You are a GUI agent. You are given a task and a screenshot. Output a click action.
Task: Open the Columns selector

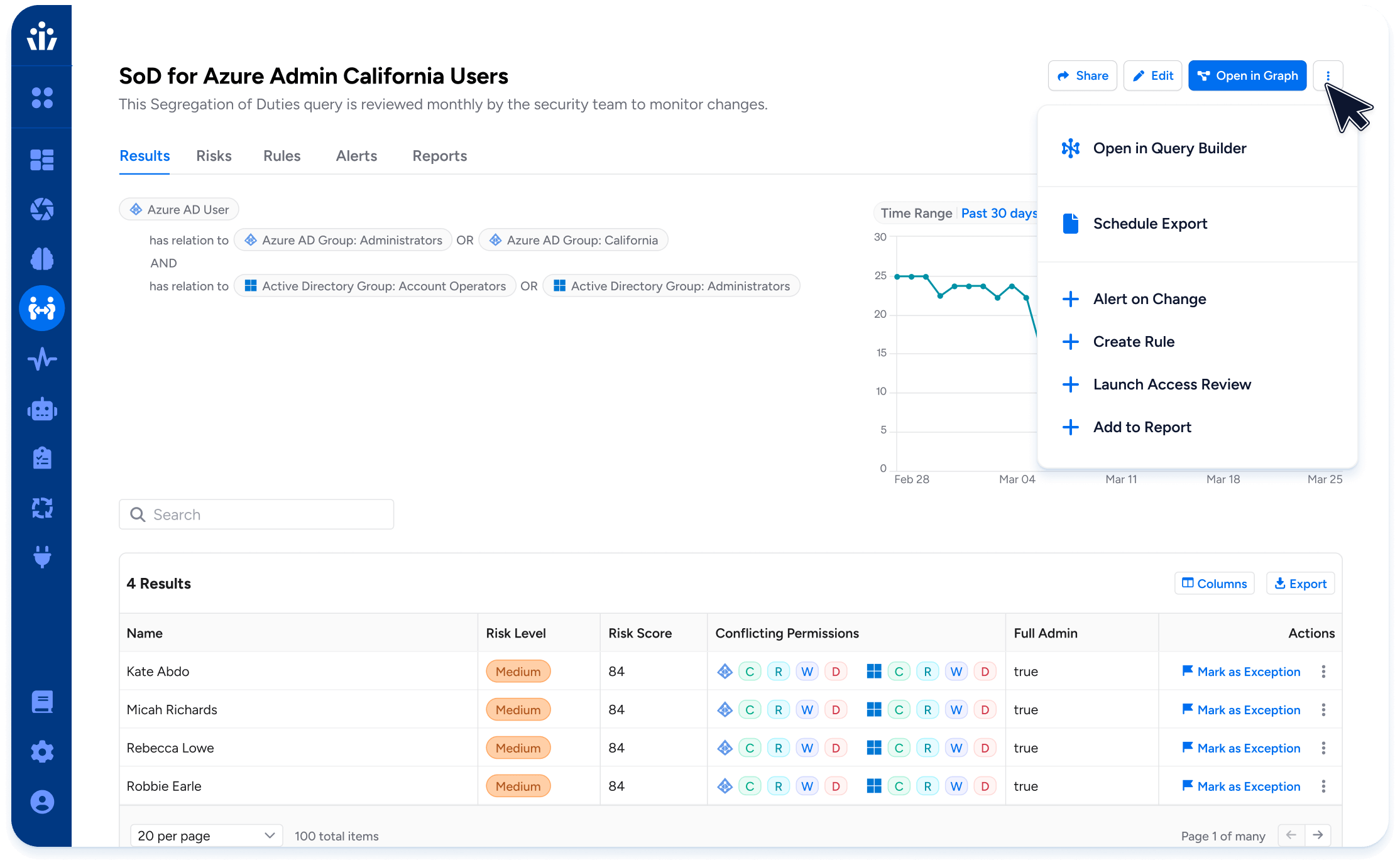point(1214,584)
